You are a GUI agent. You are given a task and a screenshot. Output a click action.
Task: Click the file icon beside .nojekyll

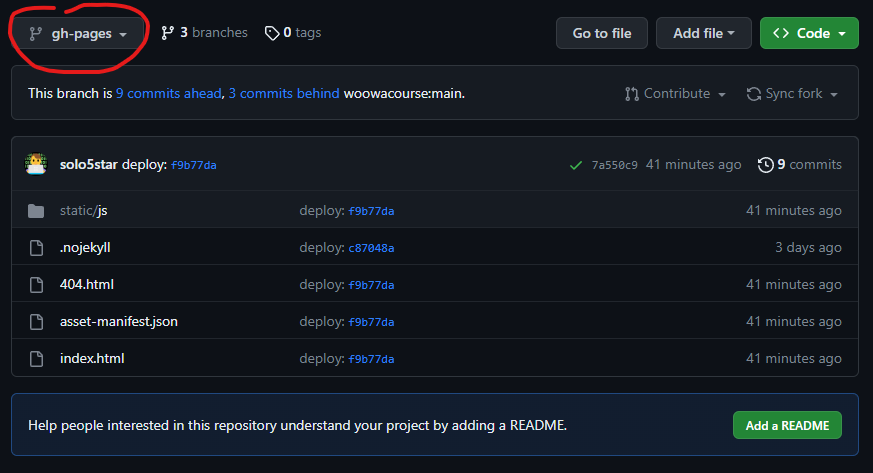click(x=36, y=248)
